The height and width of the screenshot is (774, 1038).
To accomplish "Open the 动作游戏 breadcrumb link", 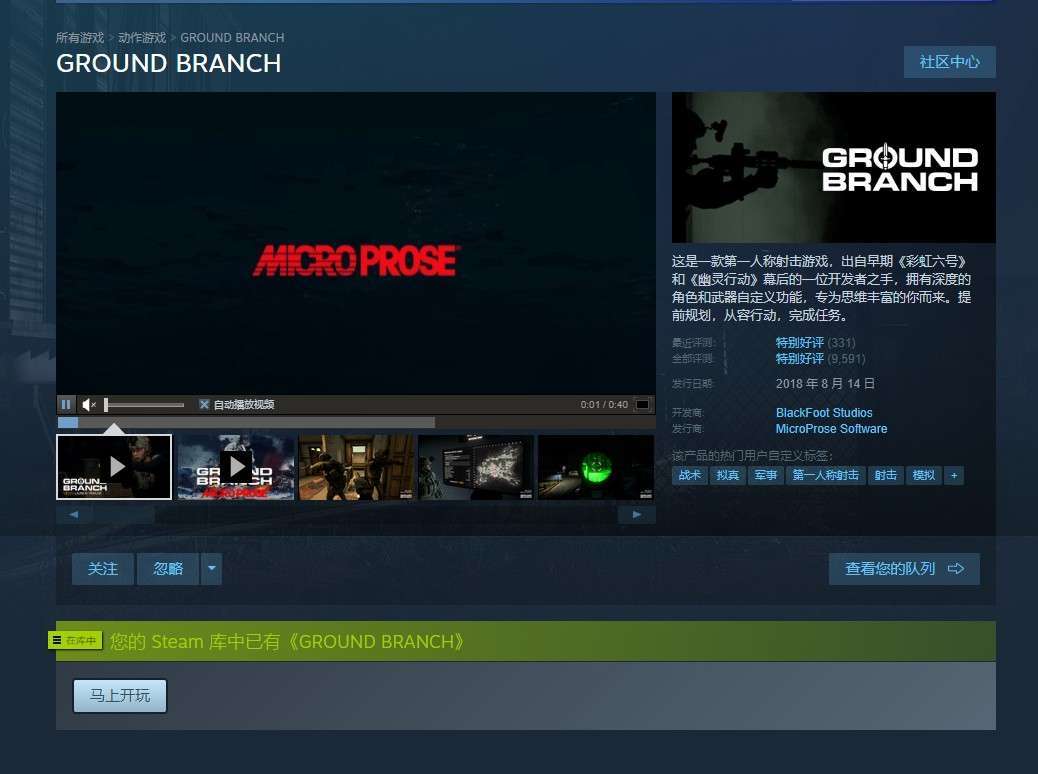I will [142, 38].
